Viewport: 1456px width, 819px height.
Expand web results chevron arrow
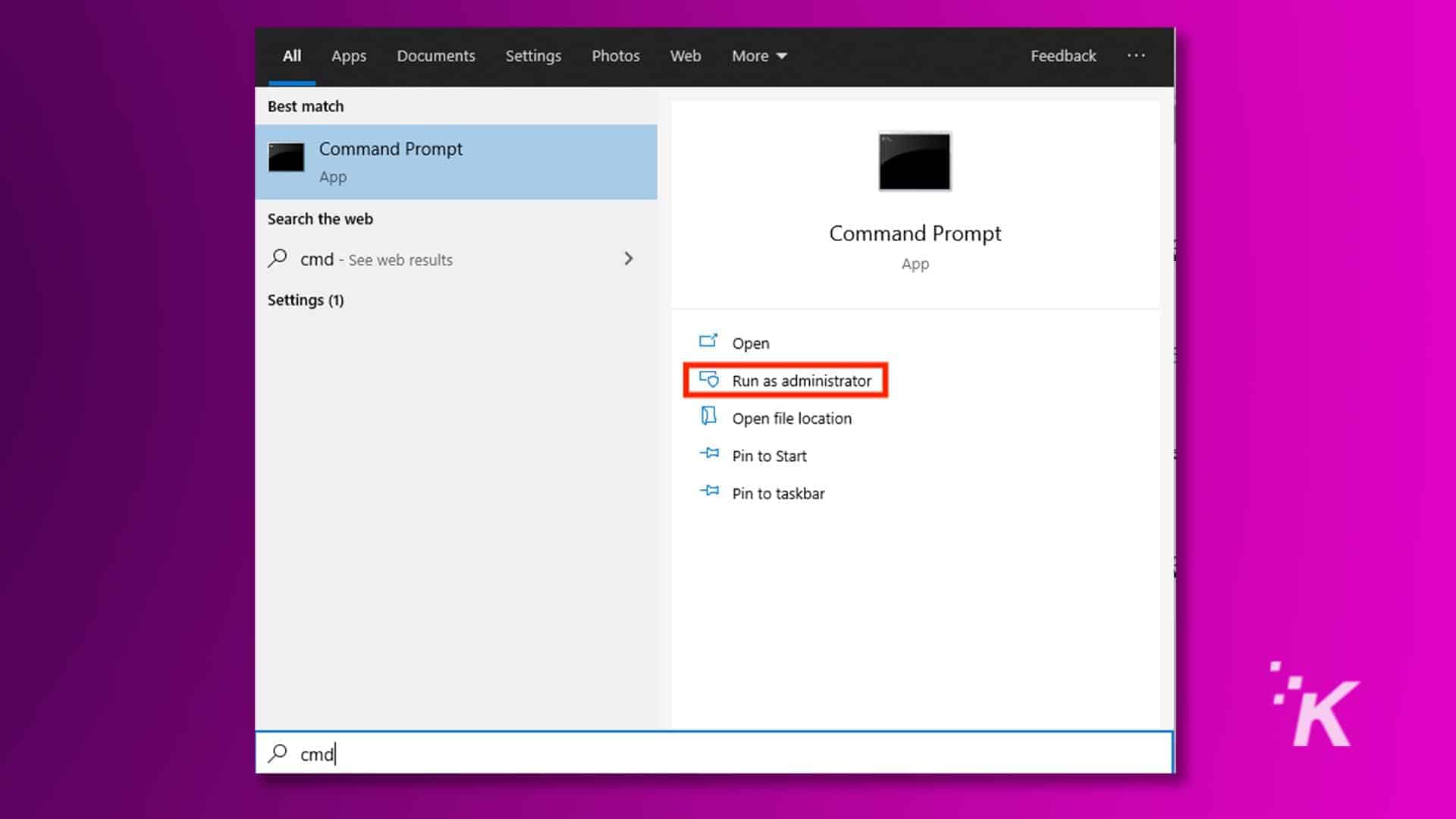coord(628,259)
